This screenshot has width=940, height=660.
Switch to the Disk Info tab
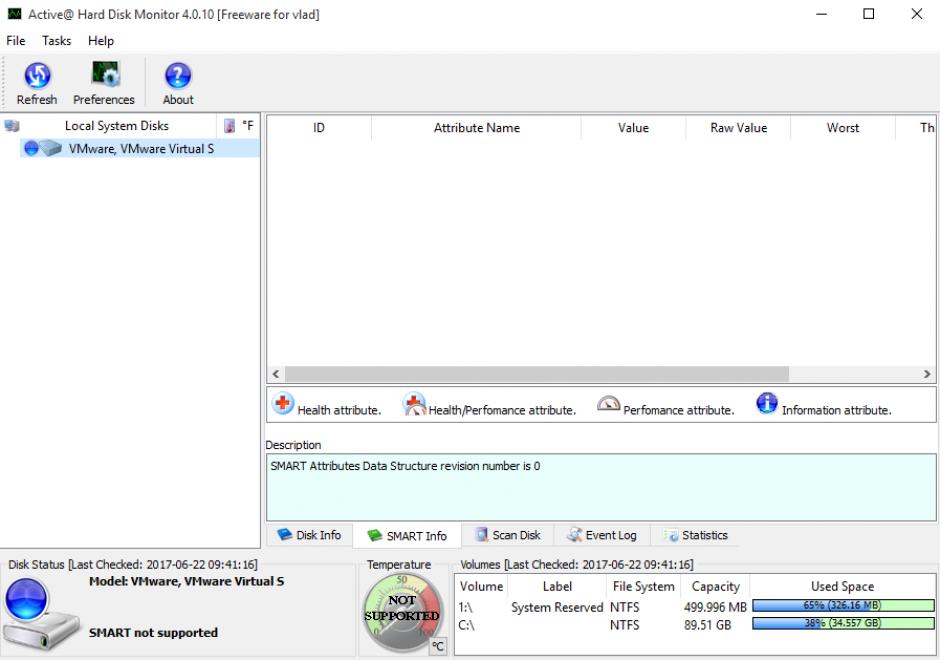coord(309,535)
